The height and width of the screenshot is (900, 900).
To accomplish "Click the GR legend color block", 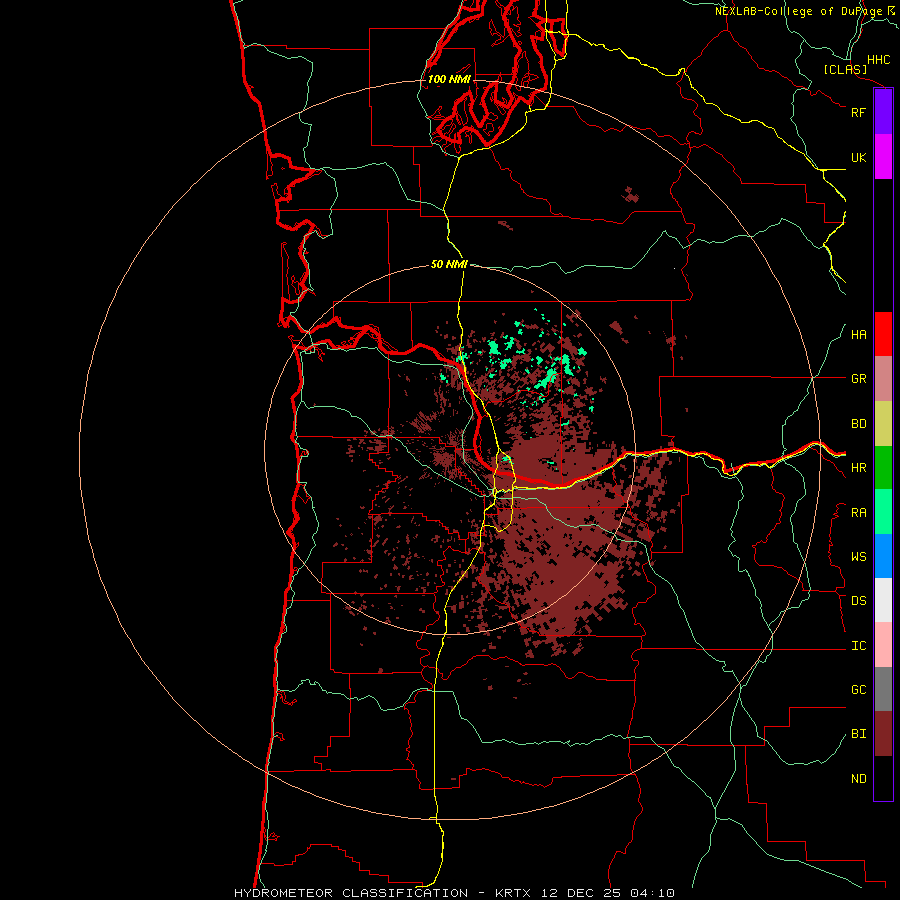I will [883, 379].
